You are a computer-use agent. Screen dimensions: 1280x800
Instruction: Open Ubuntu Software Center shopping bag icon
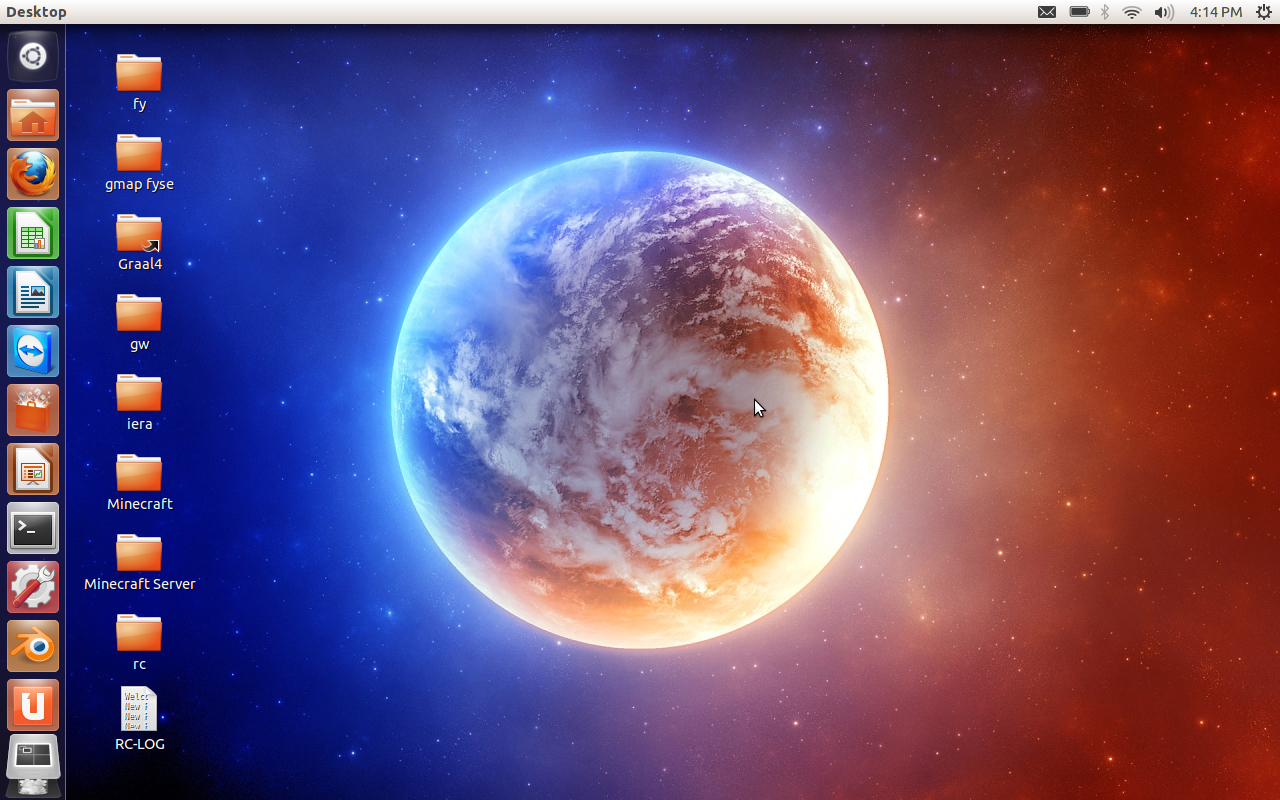(33, 410)
